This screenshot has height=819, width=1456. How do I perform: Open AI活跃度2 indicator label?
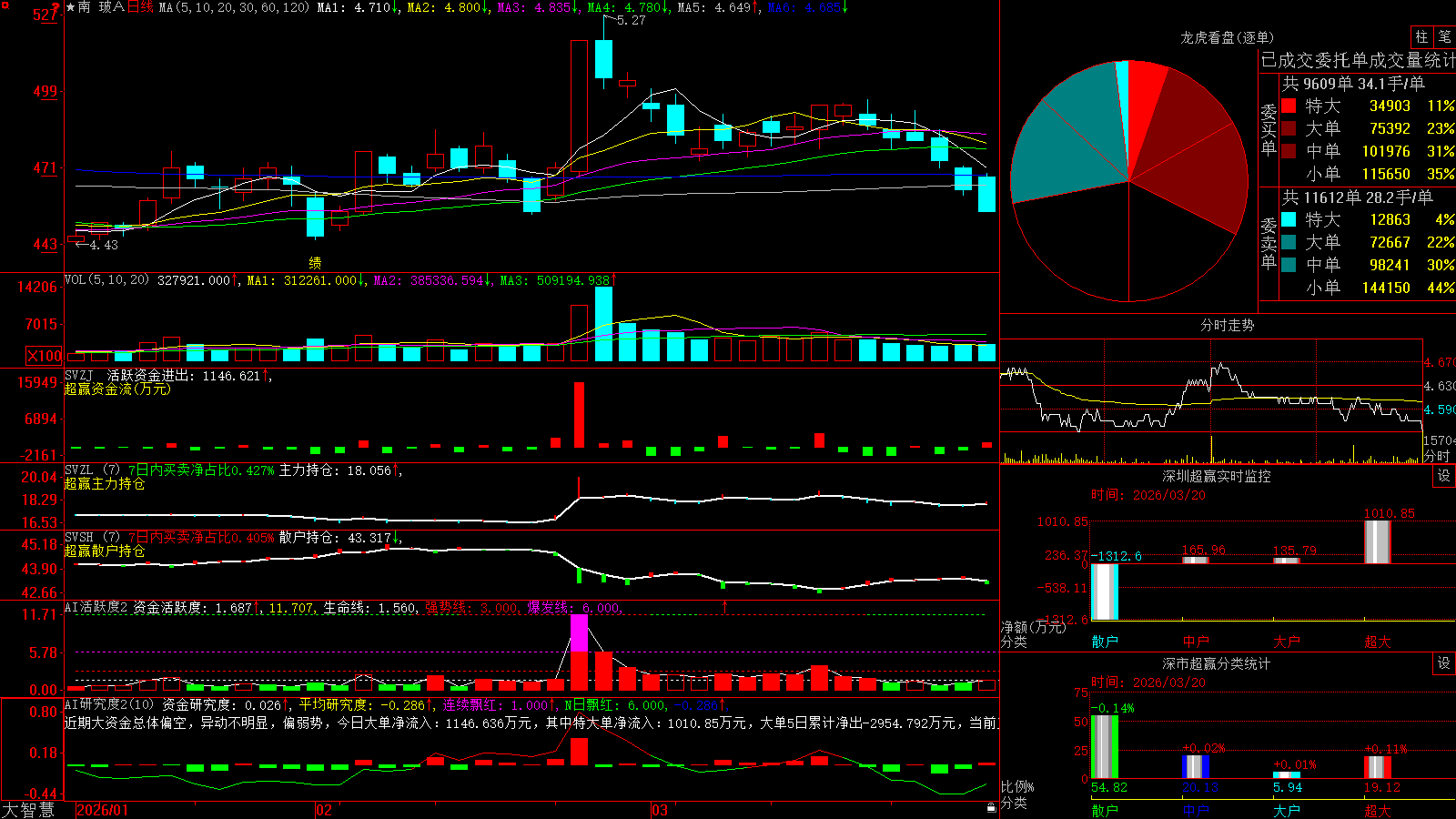click(x=96, y=608)
